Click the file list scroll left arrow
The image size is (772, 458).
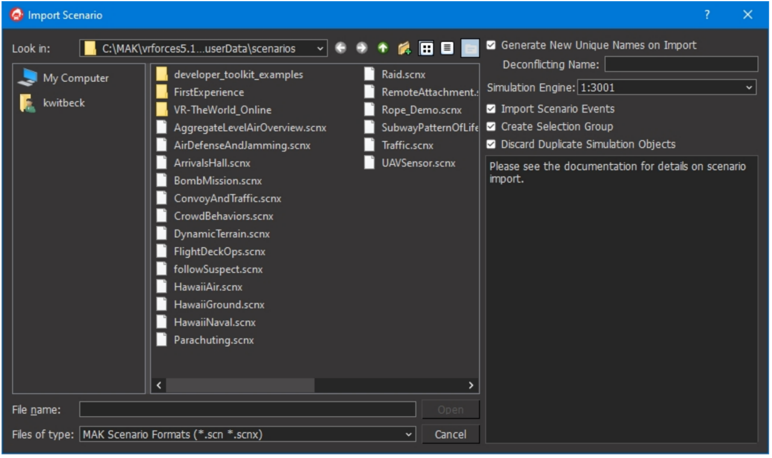[159, 385]
